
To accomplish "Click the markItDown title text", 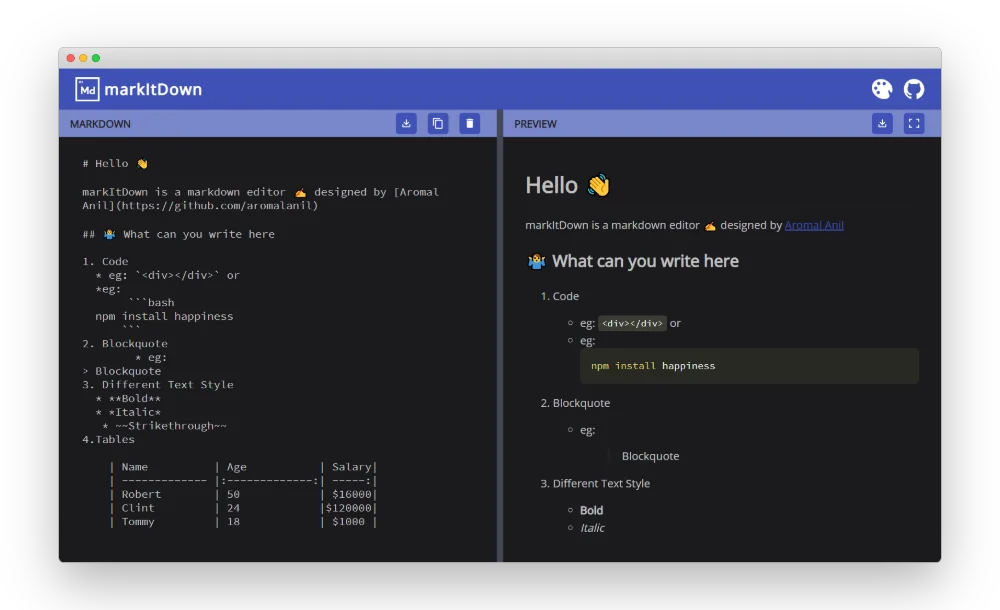I will tap(153, 89).
